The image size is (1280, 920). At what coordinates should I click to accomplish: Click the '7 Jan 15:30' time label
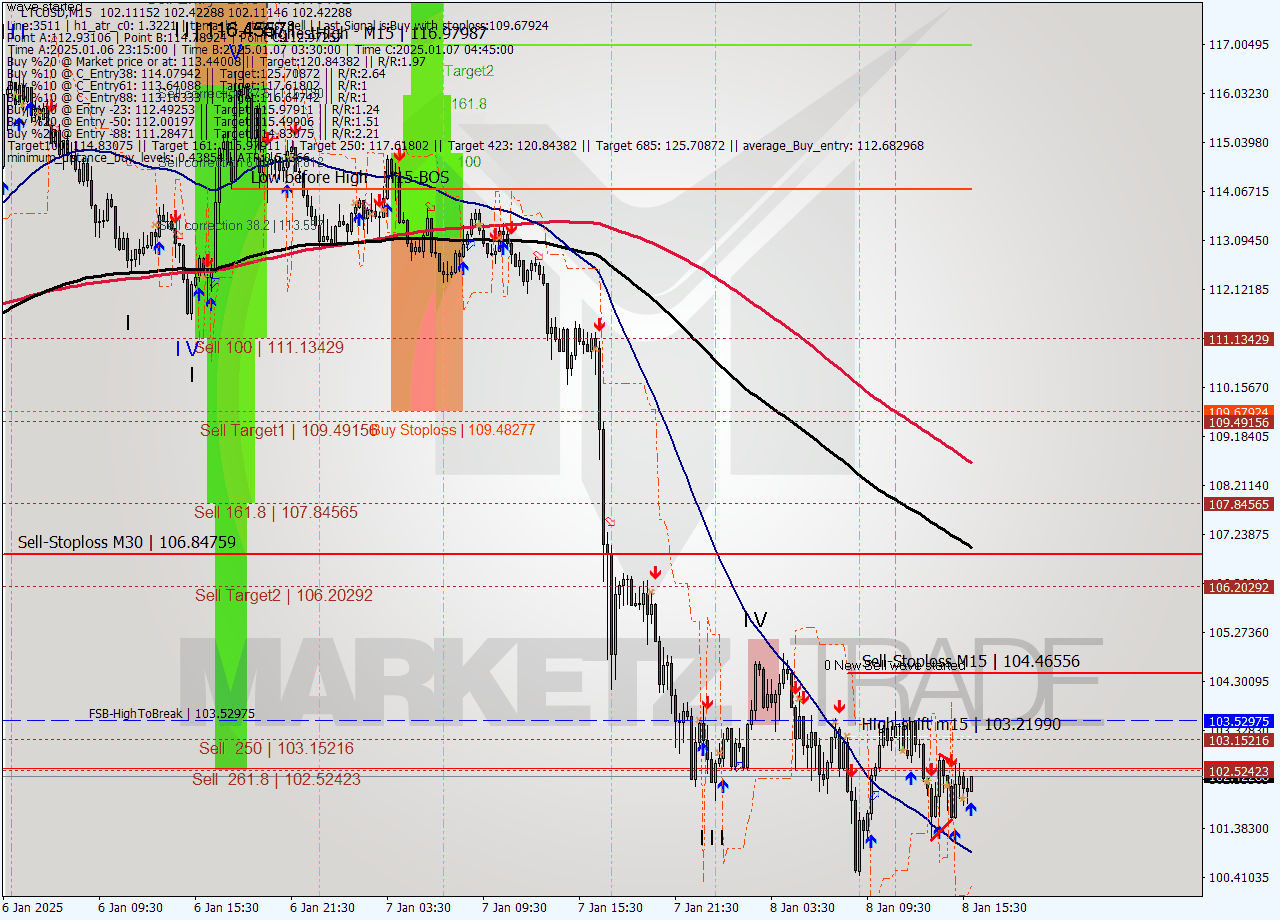coord(611,908)
